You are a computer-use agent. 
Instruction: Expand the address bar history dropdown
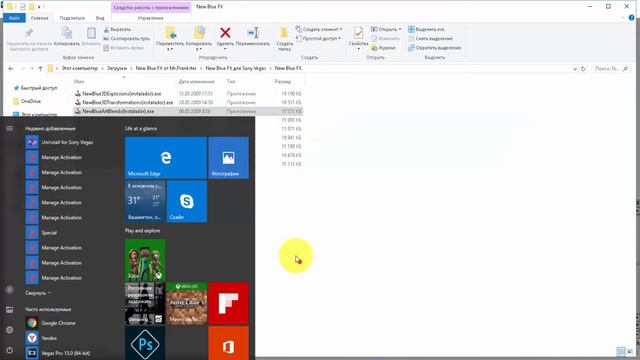point(575,69)
